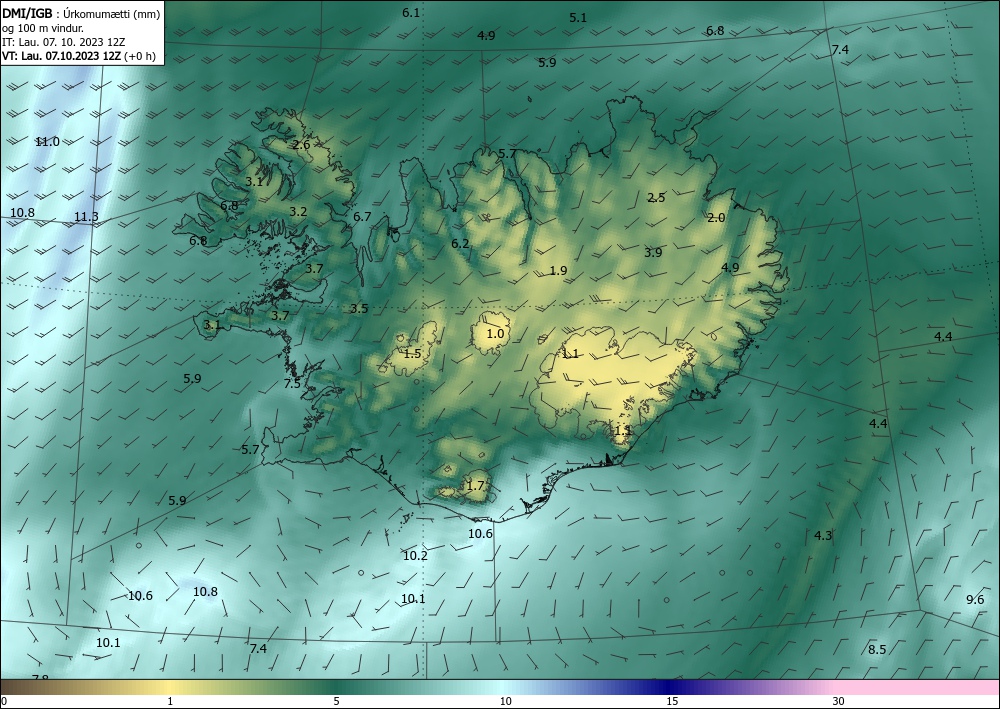
Task: Click the 1.9 value label
Action: [558, 271]
